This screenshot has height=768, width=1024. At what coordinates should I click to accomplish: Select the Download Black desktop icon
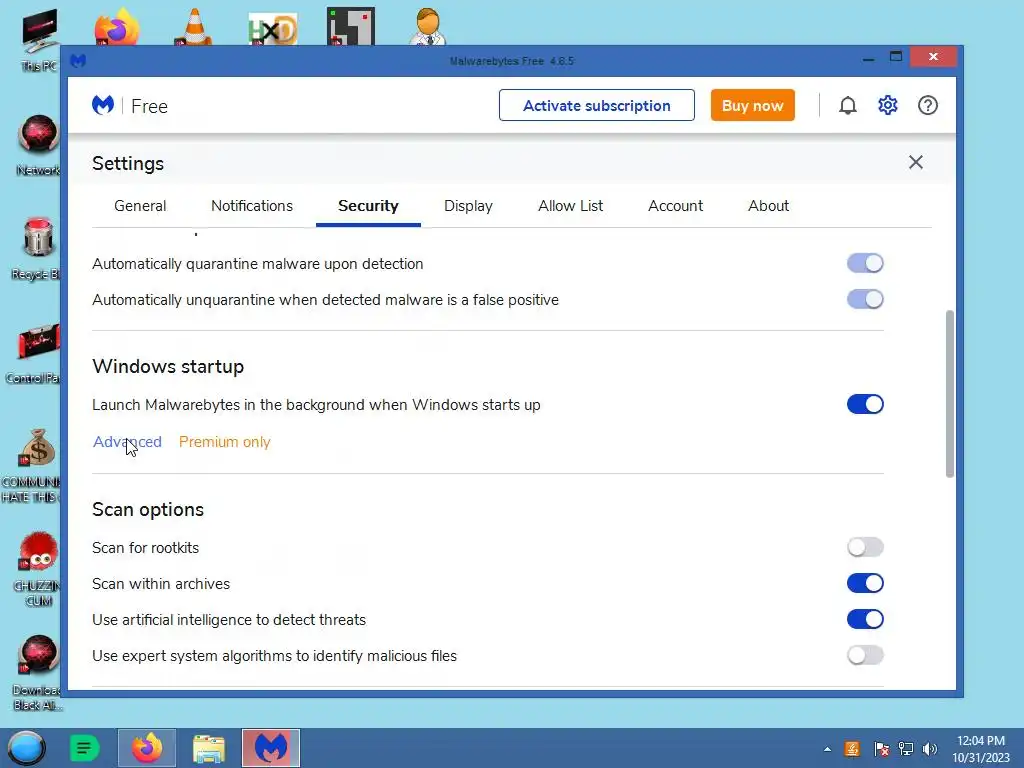[x=38, y=673]
